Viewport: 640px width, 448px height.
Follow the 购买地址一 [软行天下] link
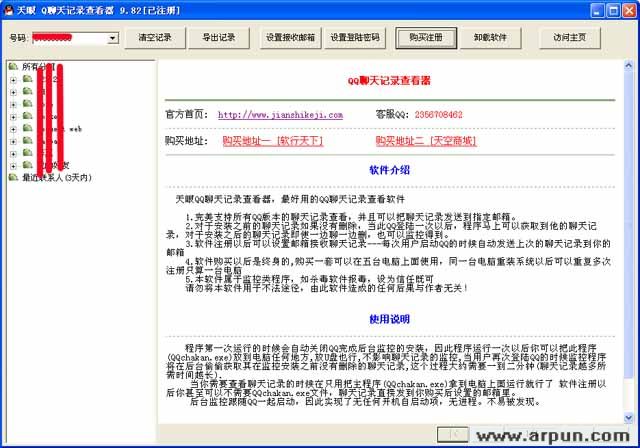tap(273, 141)
